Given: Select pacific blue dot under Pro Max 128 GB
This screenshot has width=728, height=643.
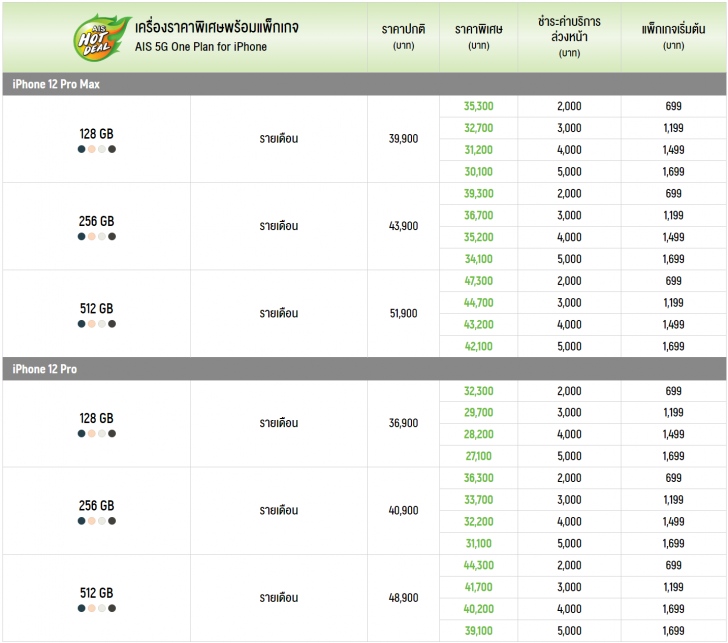Looking at the screenshot, I should pos(81,149).
